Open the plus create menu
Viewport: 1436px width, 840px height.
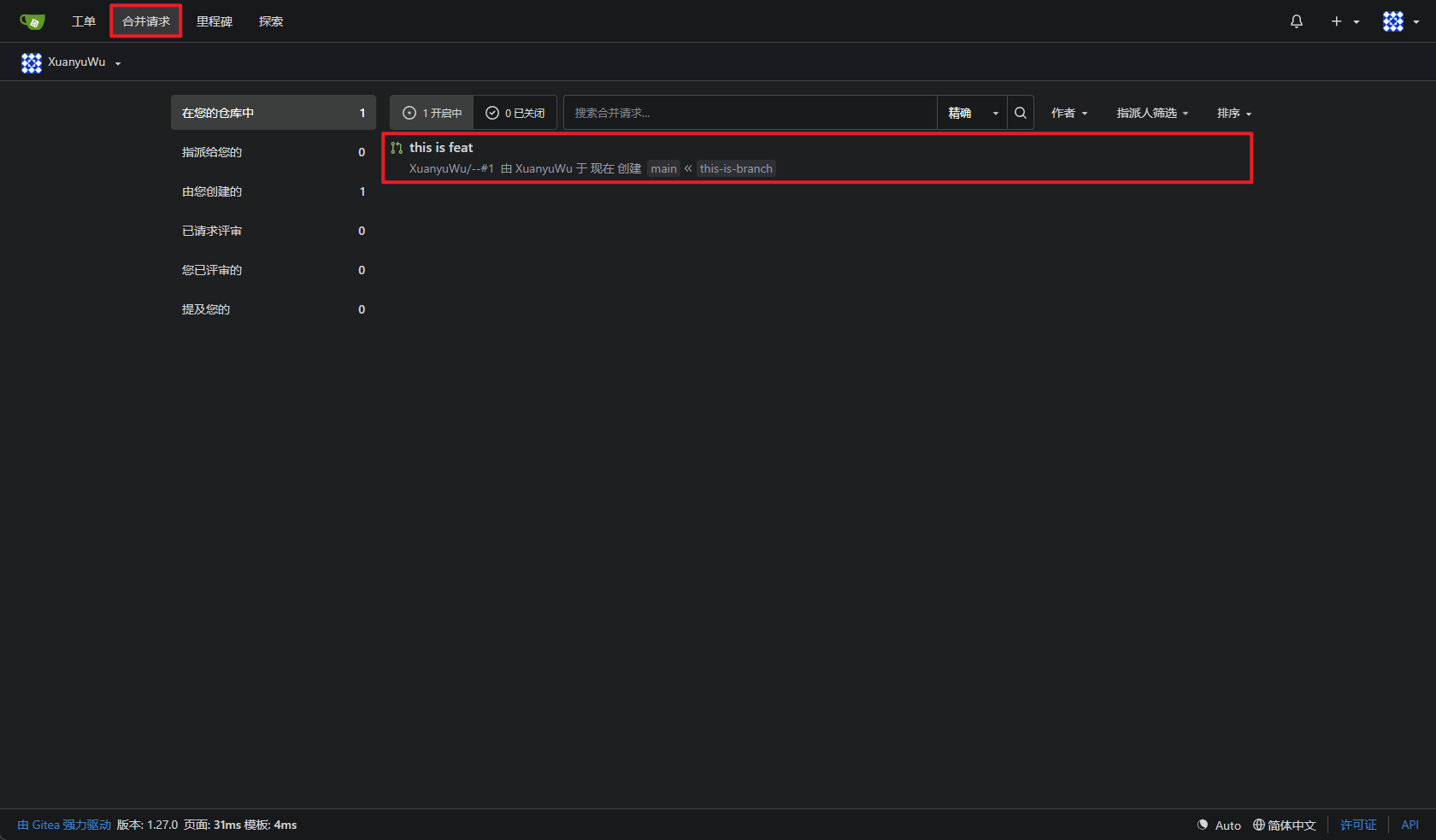1345,21
